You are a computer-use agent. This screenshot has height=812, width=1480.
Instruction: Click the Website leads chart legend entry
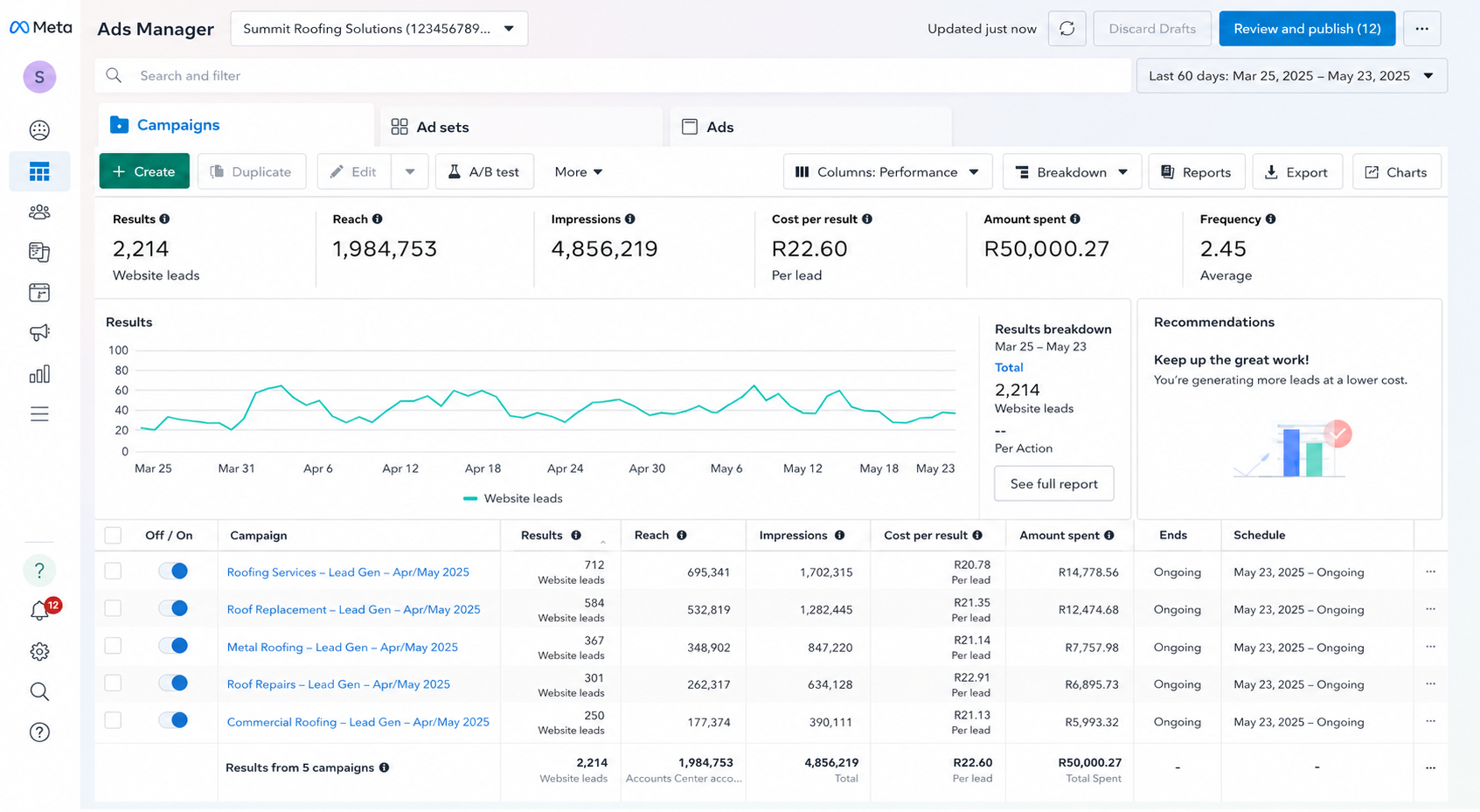point(513,498)
